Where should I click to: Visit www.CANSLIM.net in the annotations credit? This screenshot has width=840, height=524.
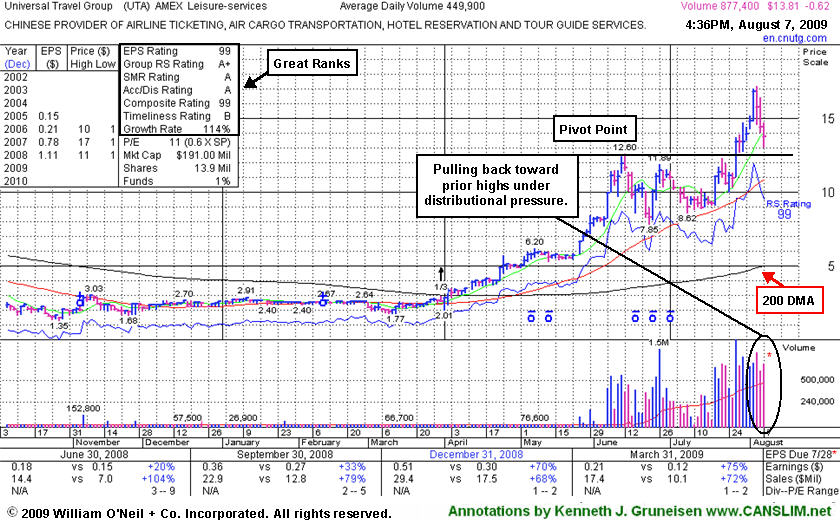point(769,511)
